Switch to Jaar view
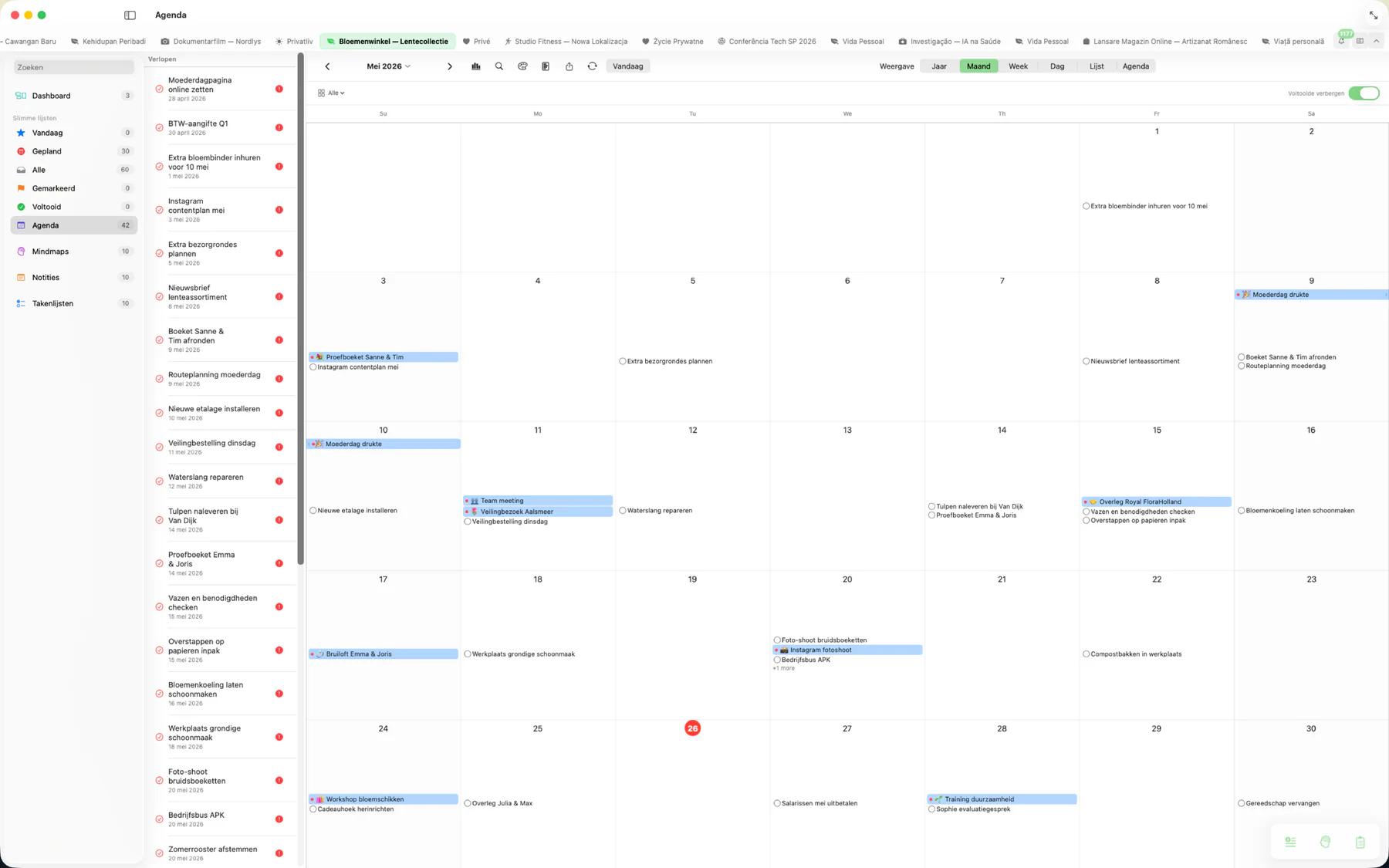This screenshot has width=1389, height=868. click(939, 66)
